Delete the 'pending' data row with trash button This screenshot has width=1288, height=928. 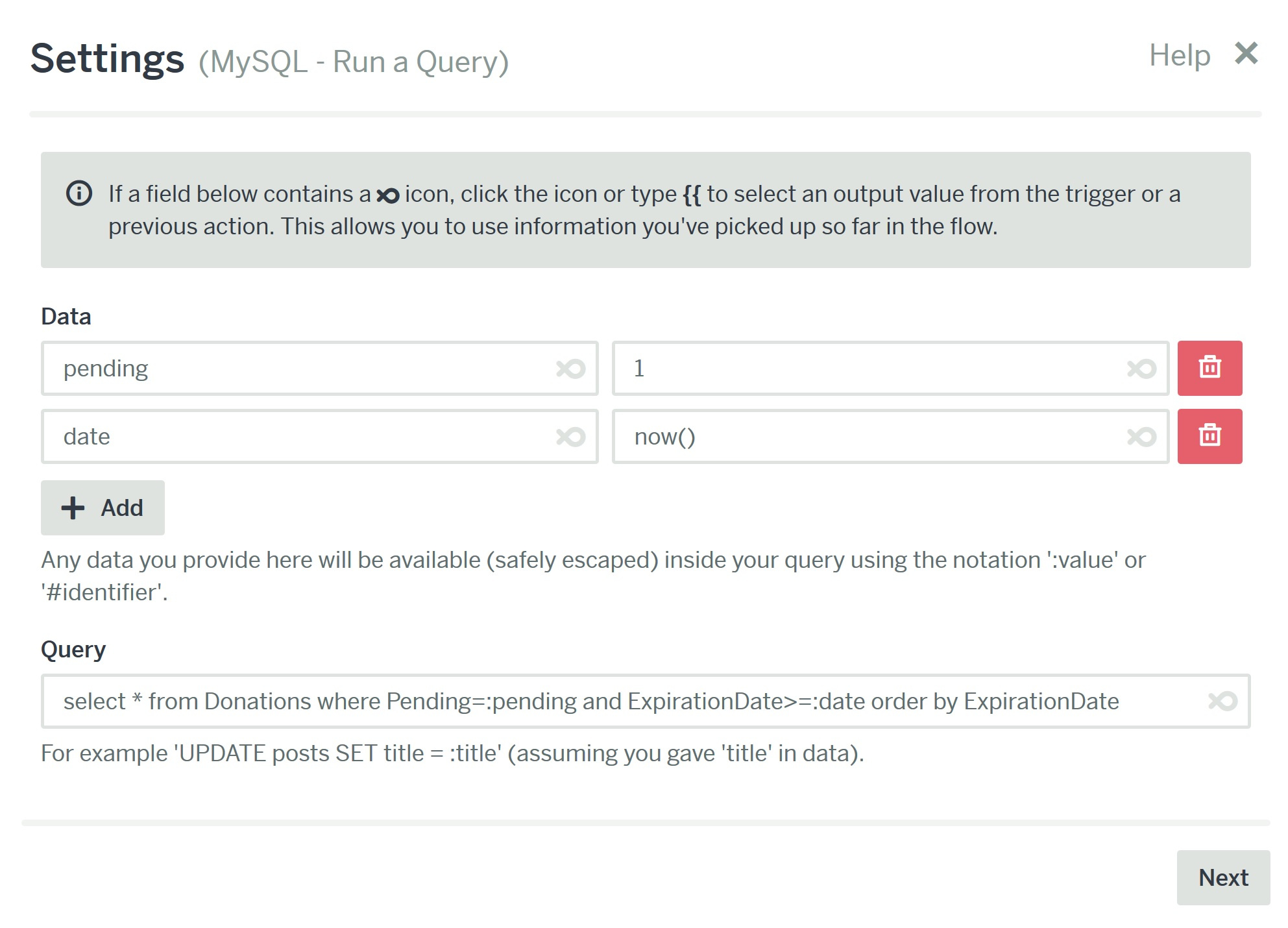[1210, 368]
